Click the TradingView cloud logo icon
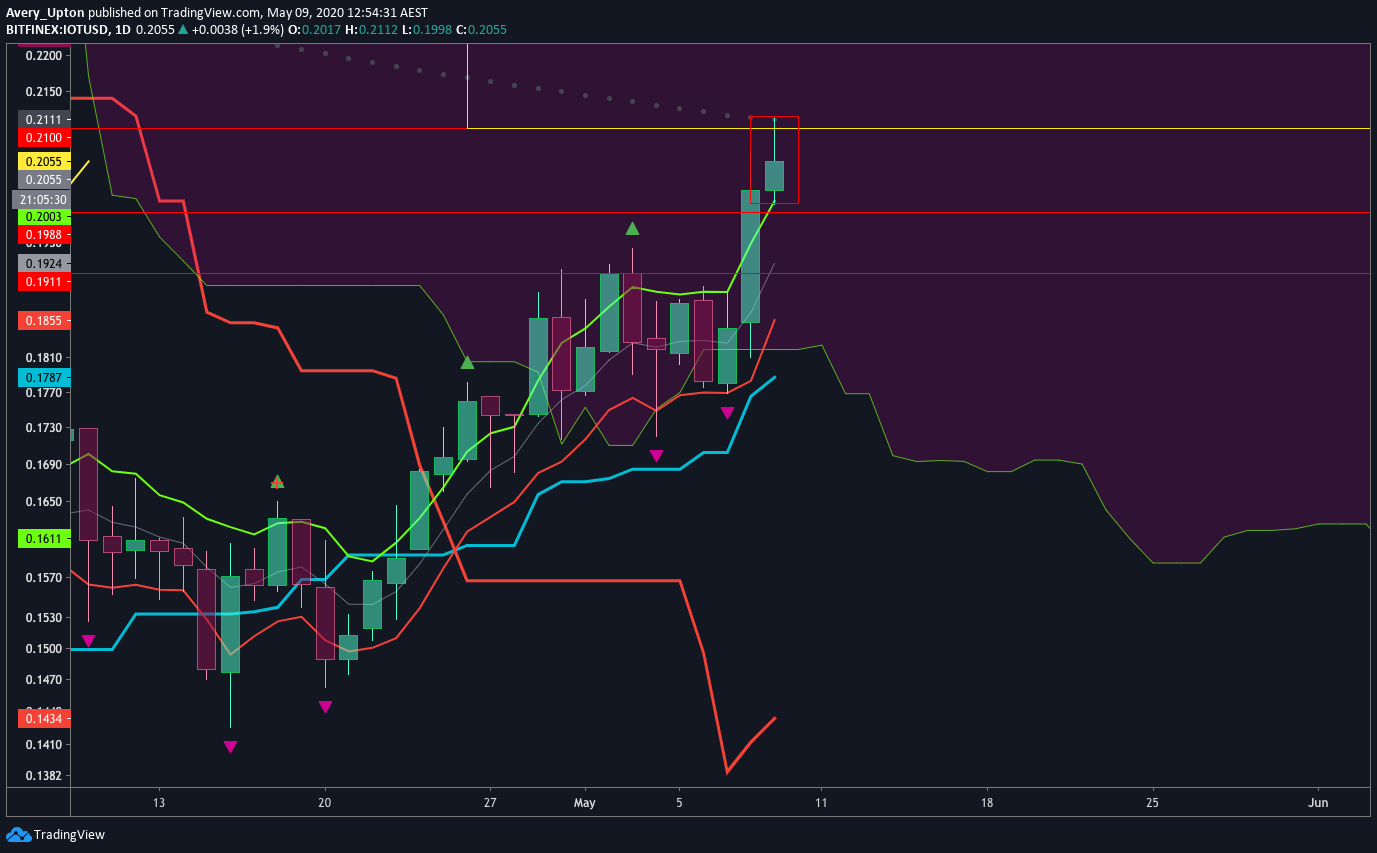Image resolution: width=1377 pixels, height=853 pixels. pos(18,834)
